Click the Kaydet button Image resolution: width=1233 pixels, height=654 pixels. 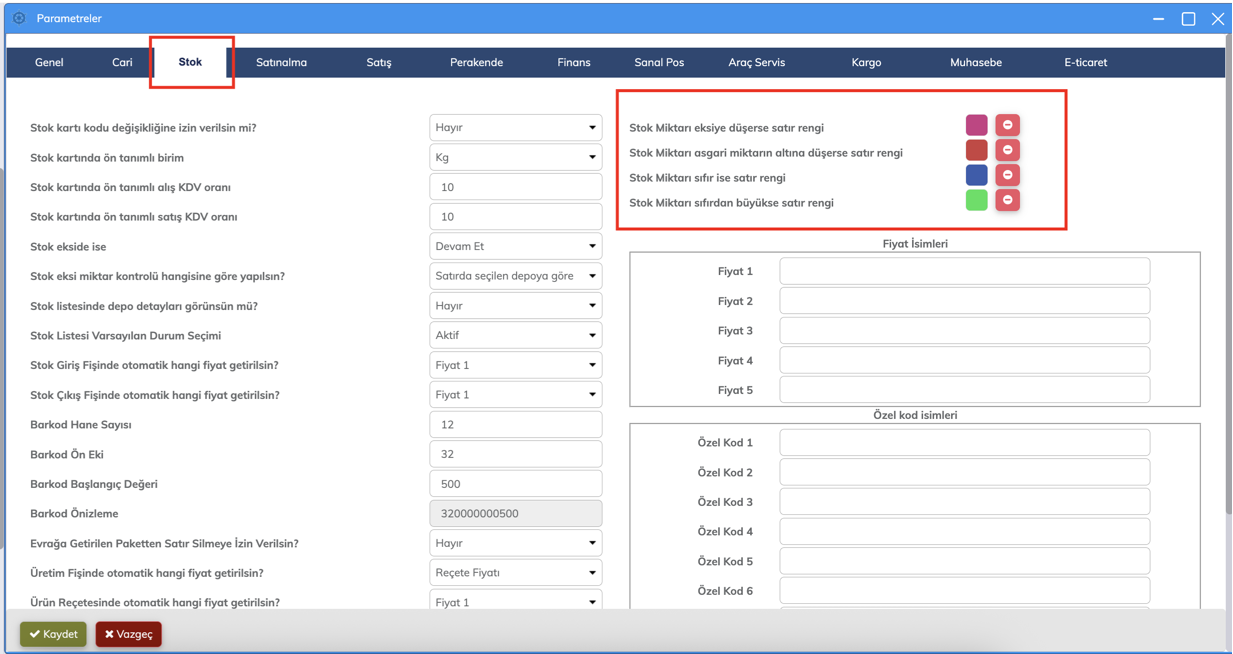coord(53,634)
